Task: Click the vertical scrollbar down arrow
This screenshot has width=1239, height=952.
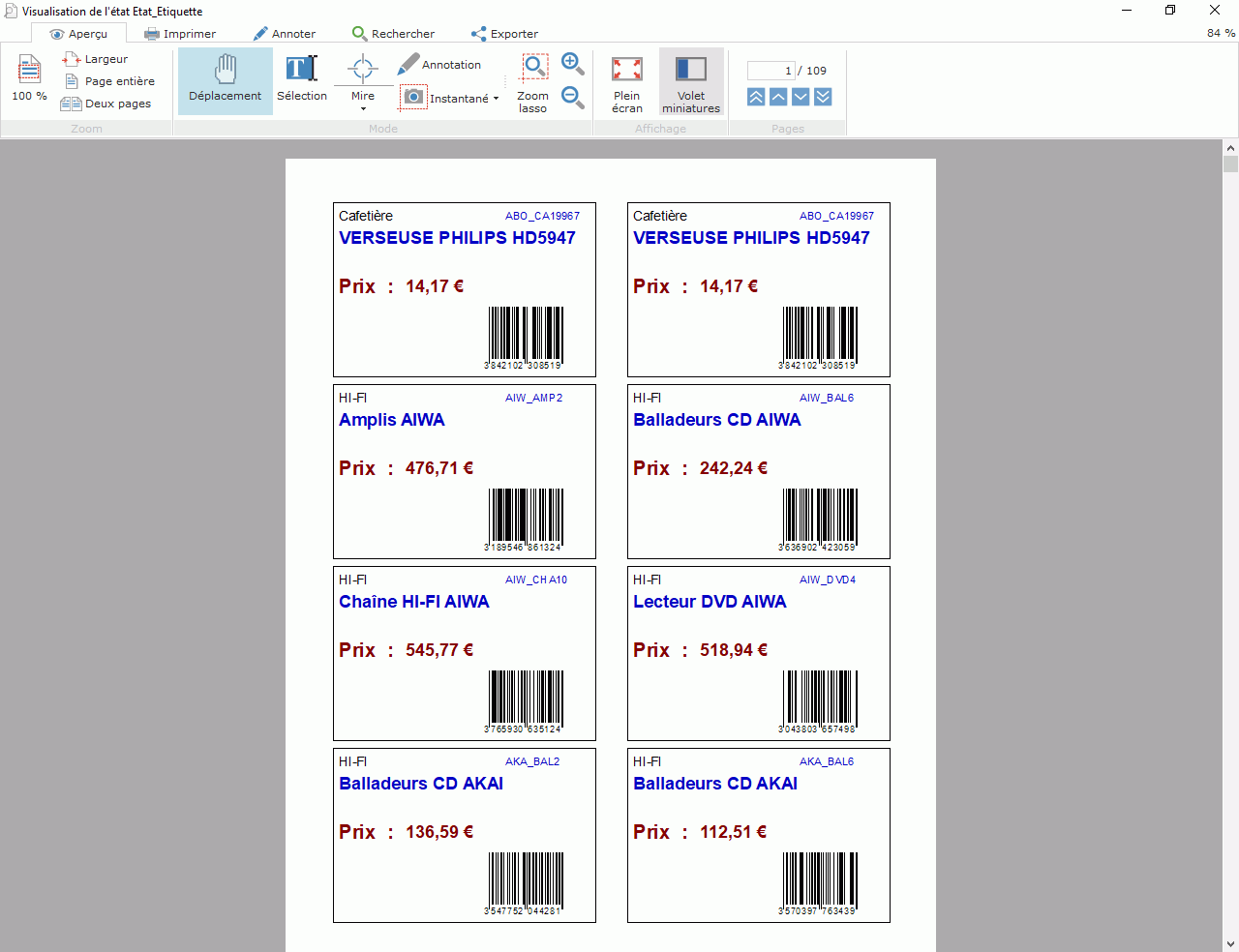Action: [x=1230, y=943]
